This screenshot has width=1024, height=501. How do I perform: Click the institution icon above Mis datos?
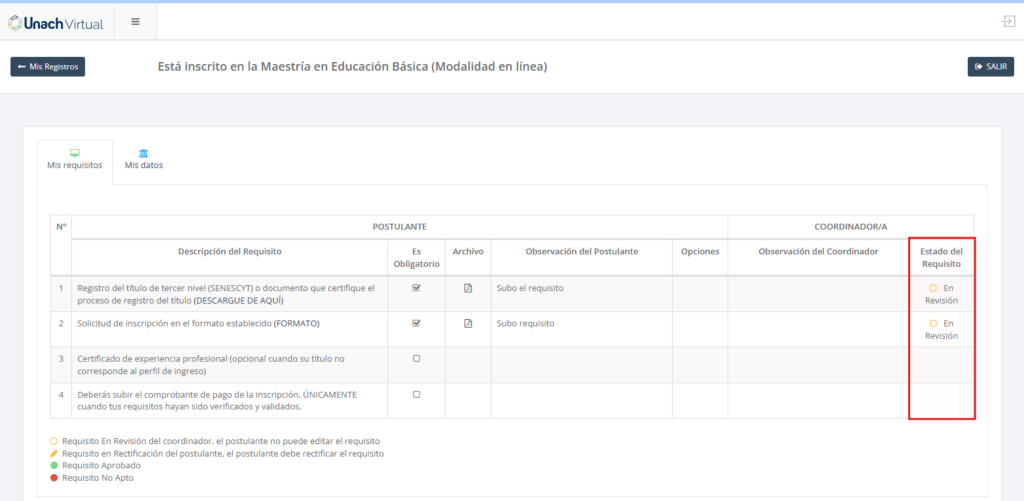pos(144,153)
